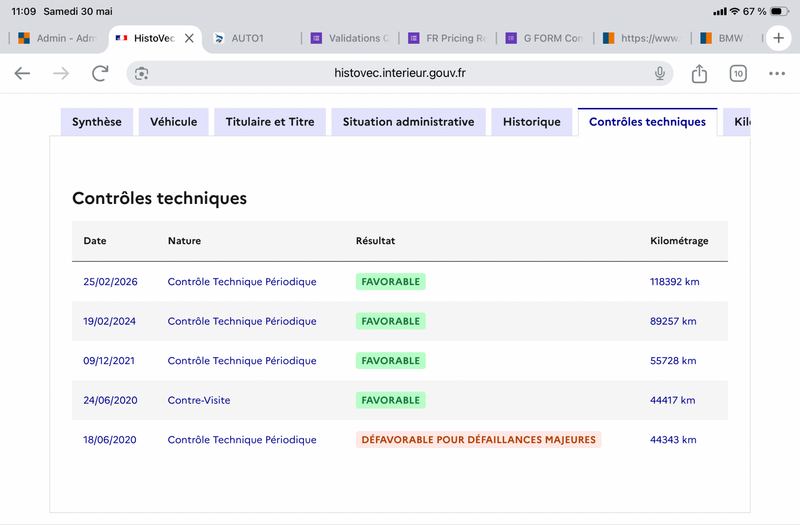Show the open tabs counter
Screen dimensions: 800x525
point(738,73)
